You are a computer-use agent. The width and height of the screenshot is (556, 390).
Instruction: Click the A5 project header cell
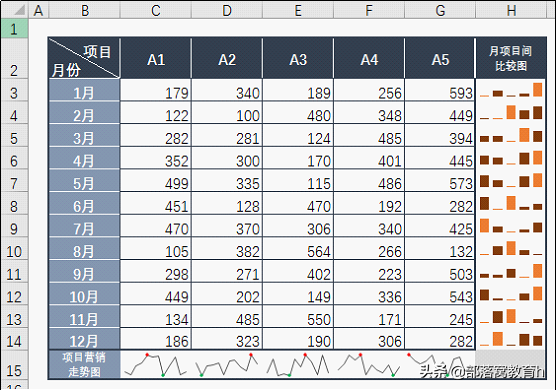point(440,58)
